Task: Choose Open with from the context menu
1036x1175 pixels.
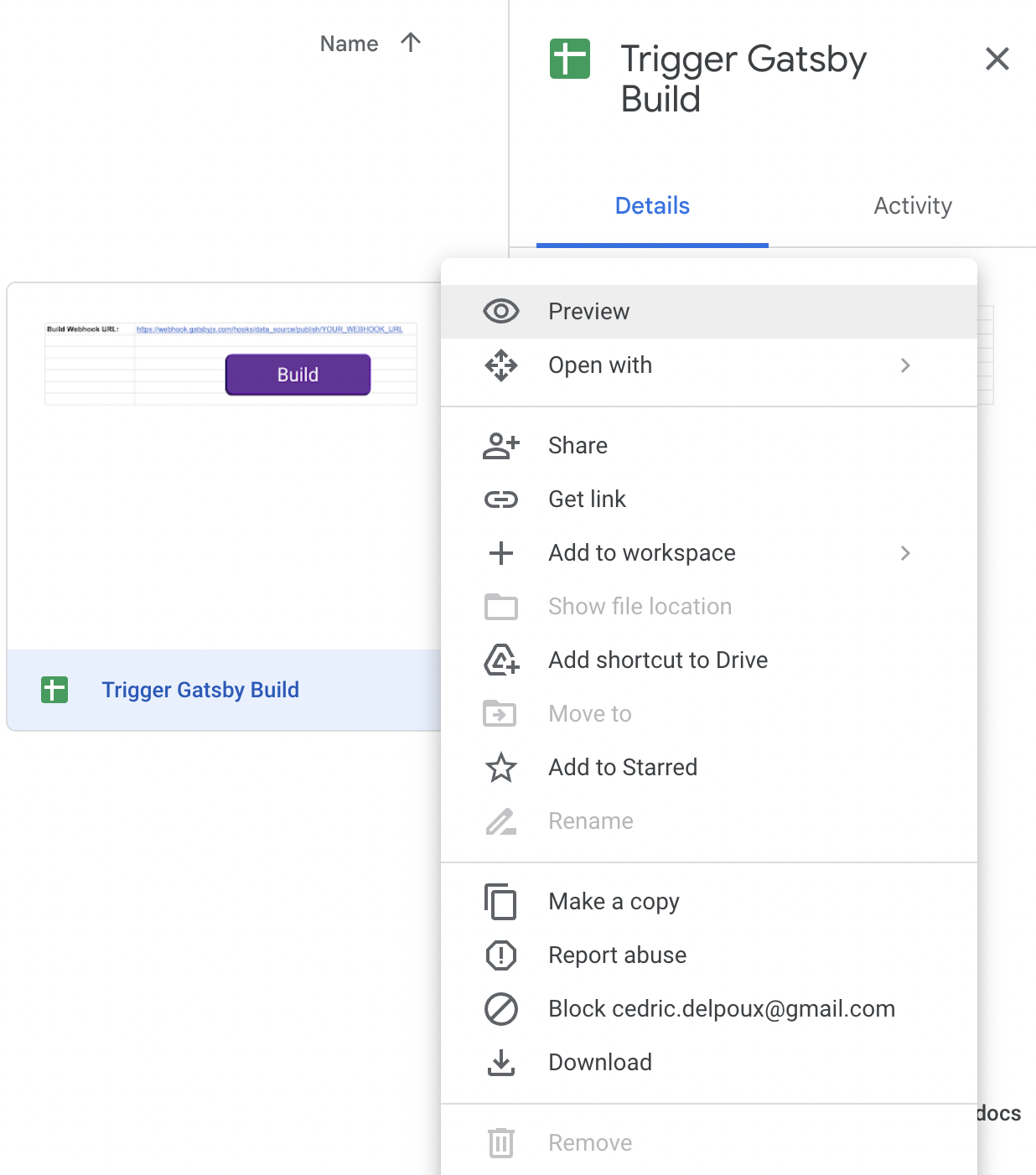Action: click(709, 365)
